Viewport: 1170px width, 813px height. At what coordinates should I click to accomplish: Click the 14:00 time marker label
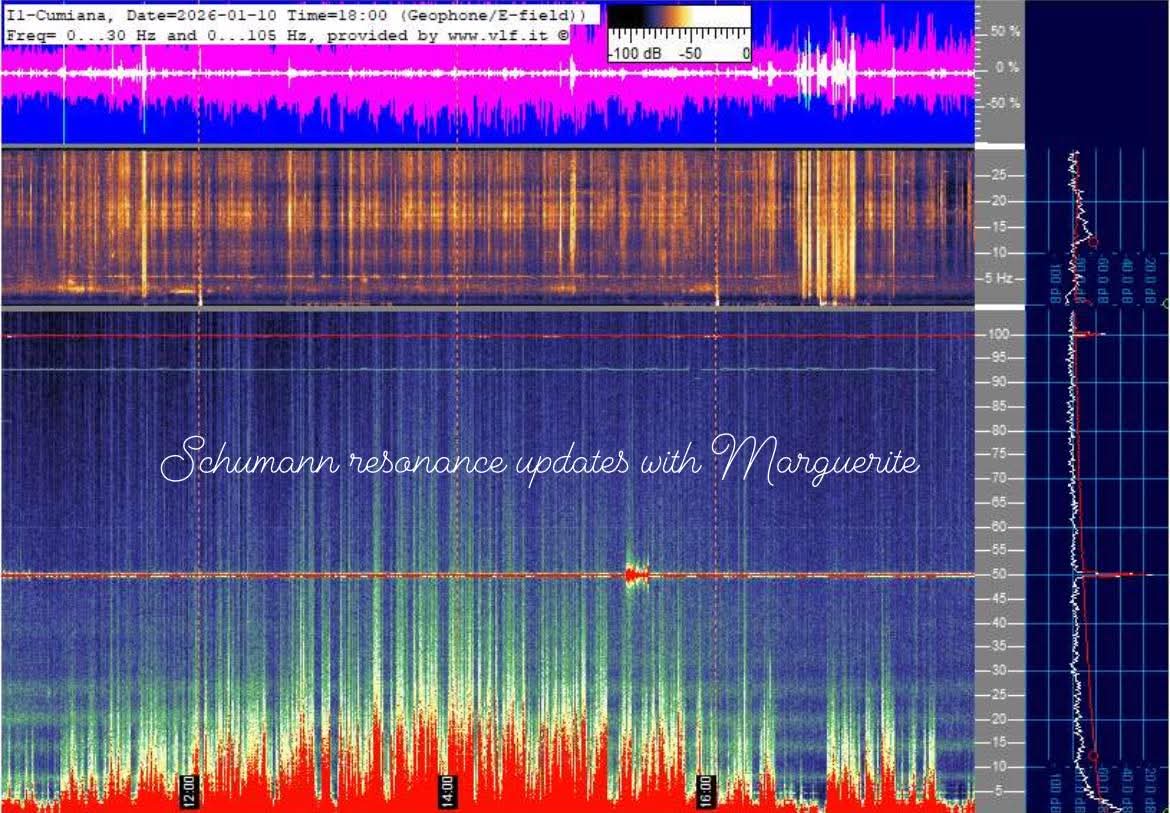pos(447,788)
